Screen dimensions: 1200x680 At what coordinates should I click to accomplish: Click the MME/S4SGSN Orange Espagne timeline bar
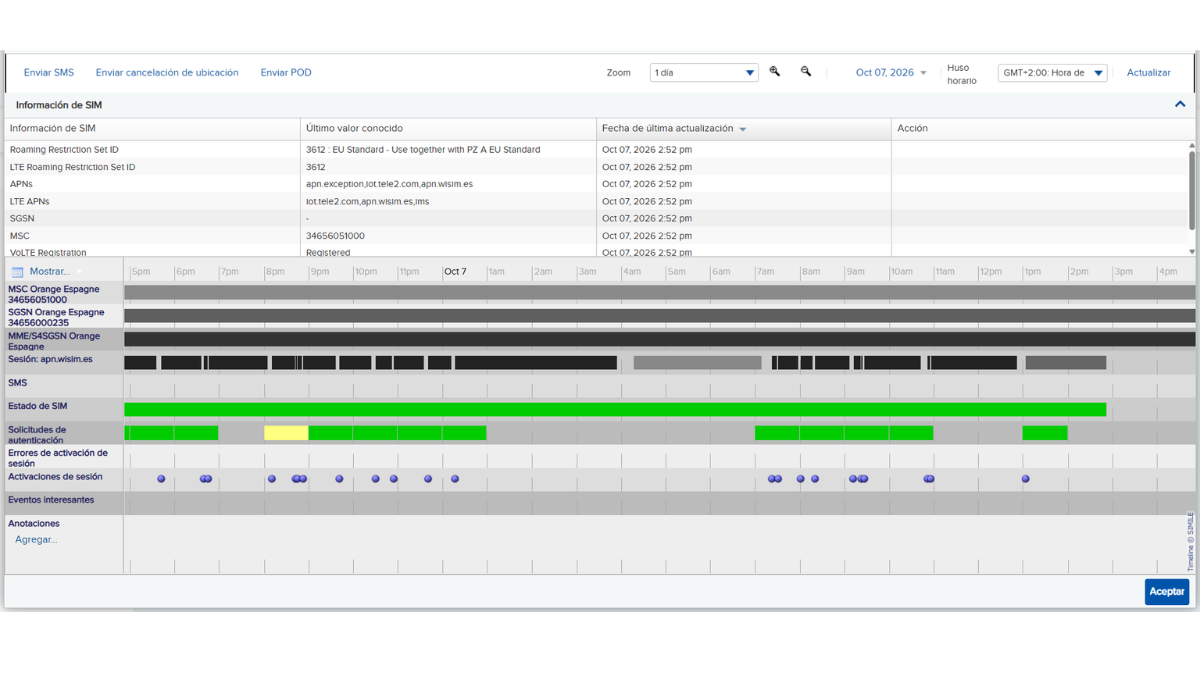click(660, 340)
